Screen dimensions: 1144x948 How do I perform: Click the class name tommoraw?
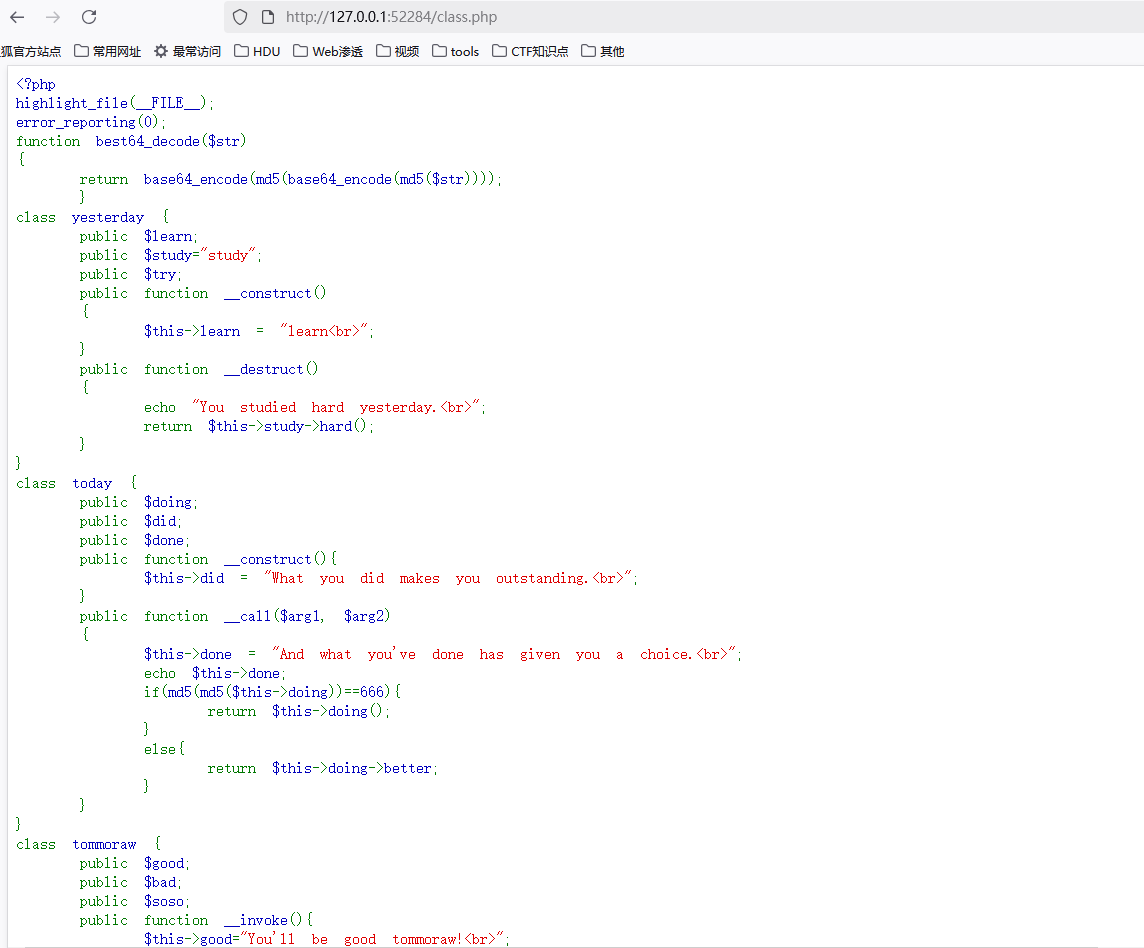point(104,844)
